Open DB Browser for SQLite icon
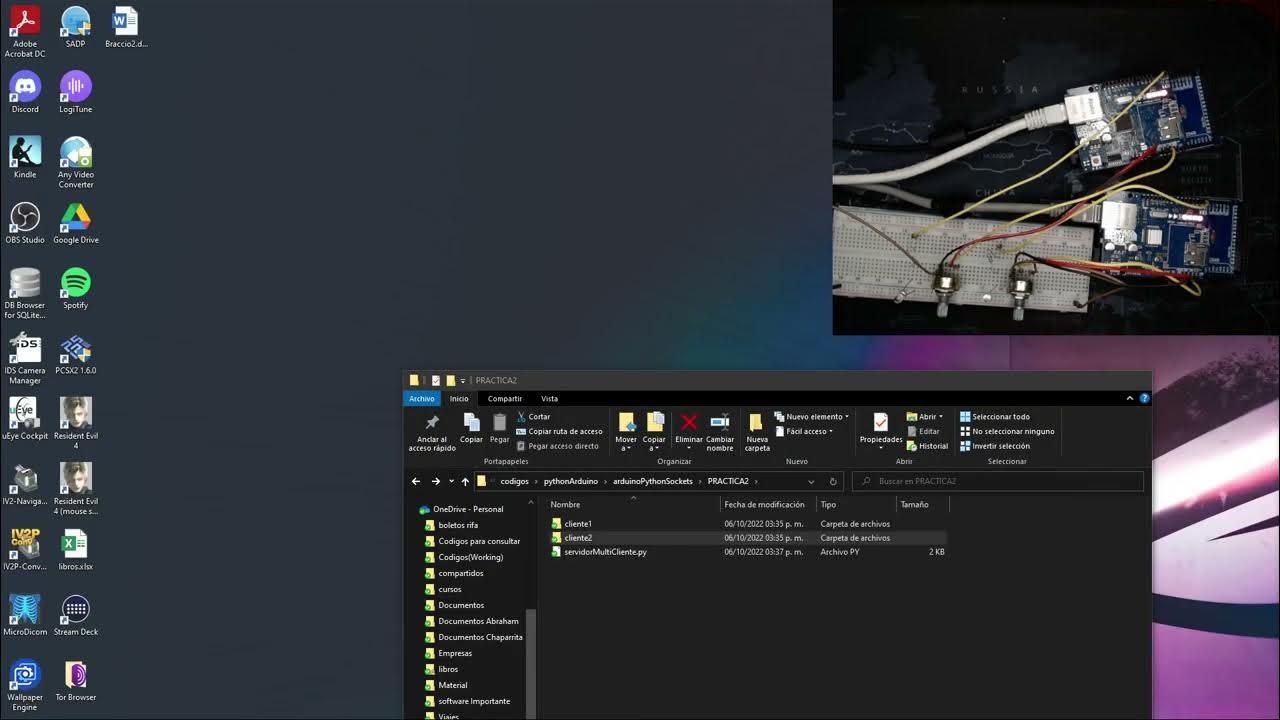This screenshot has height=720, width=1280. [x=25, y=293]
